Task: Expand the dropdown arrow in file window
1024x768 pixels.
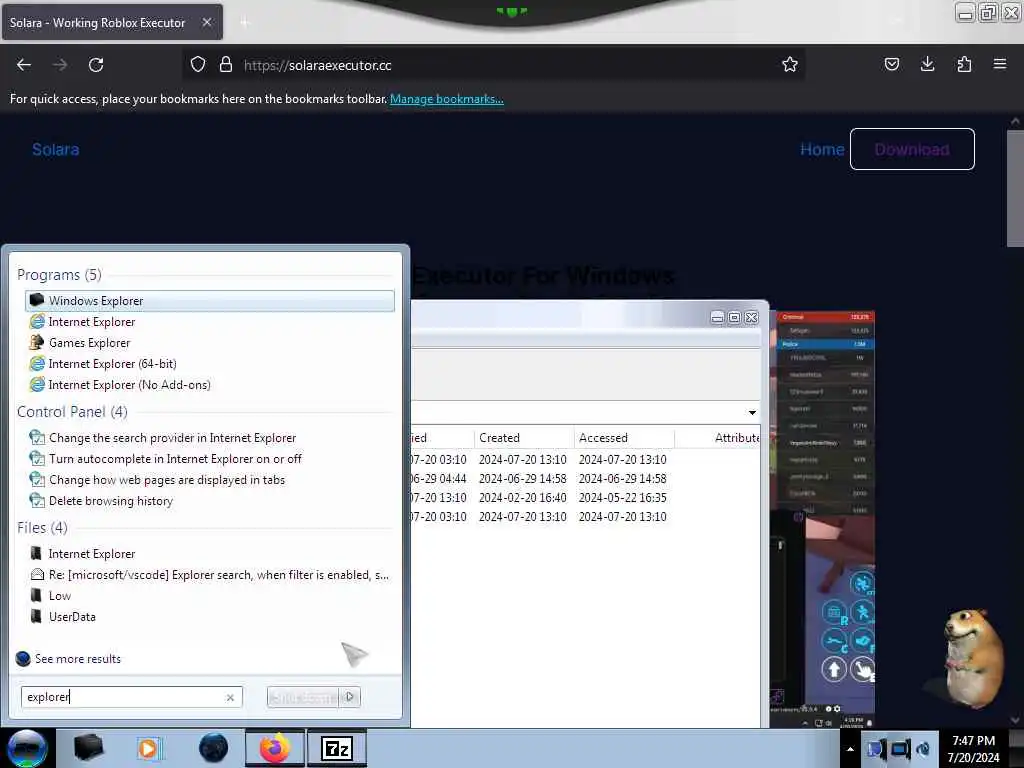Action: coord(752,413)
